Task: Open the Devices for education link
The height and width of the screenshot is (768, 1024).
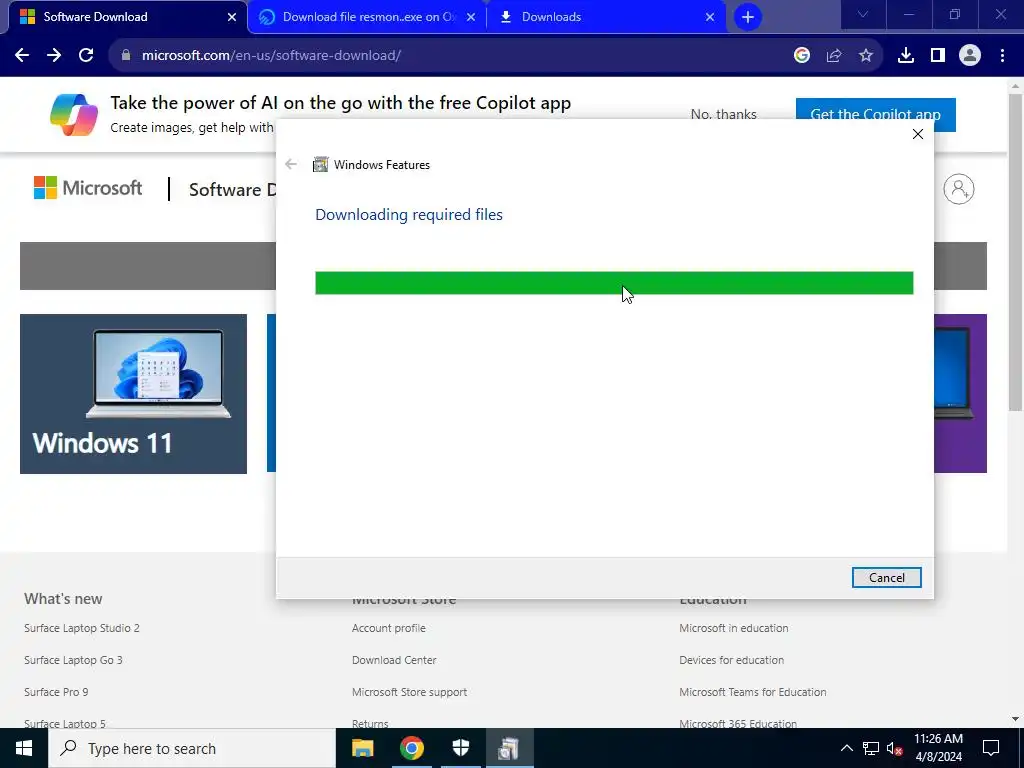Action: coord(731,660)
